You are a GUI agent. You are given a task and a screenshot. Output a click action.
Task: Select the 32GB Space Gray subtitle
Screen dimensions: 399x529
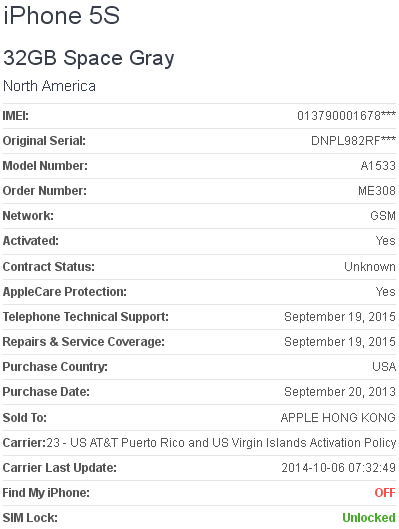[x=89, y=58]
